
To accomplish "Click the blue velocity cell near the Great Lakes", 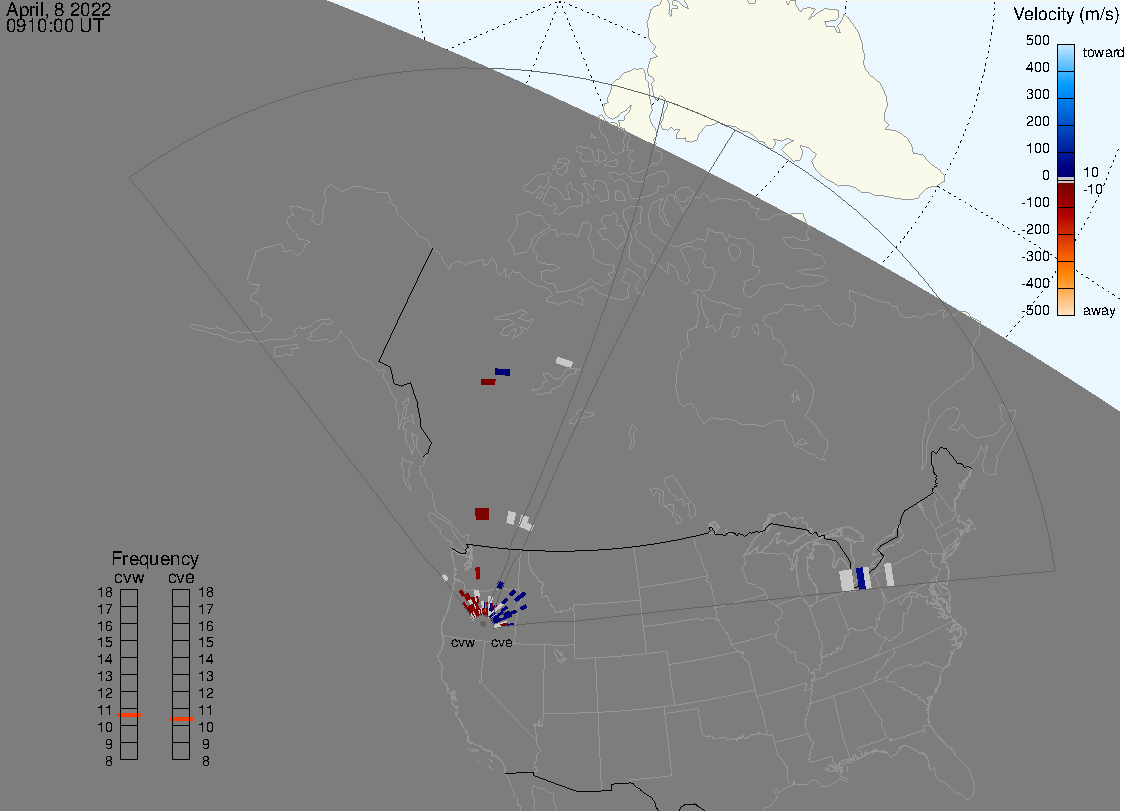I will click(x=861, y=579).
